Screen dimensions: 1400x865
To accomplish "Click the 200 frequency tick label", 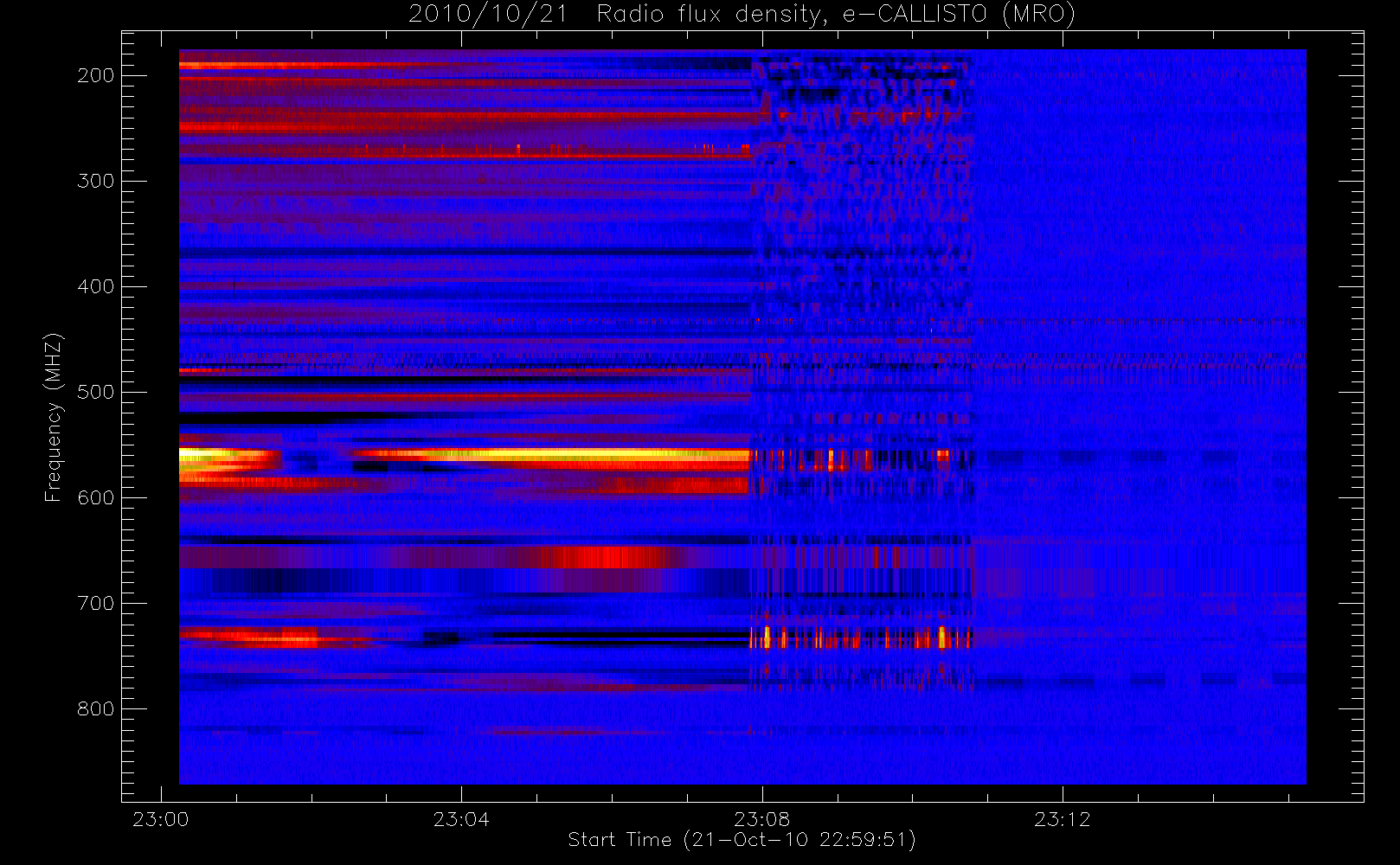I will pyautogui.click(x=96, y=75).
